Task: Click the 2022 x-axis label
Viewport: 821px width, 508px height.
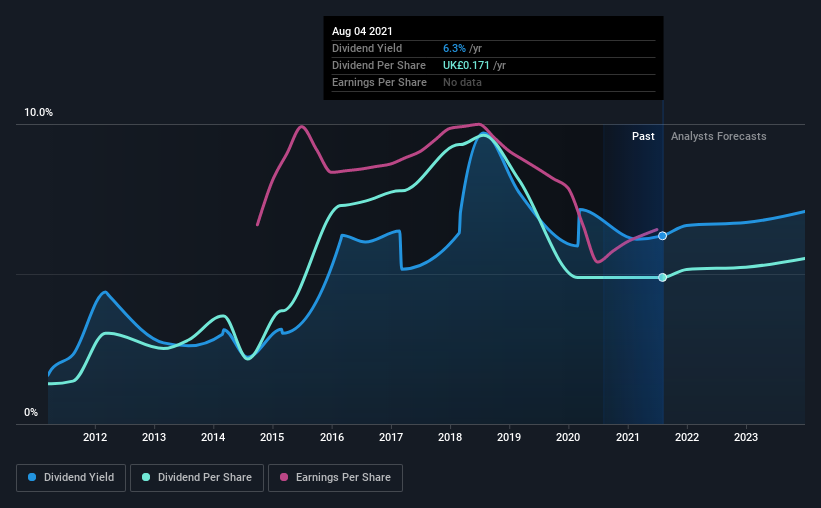Action: pos(687,437)
